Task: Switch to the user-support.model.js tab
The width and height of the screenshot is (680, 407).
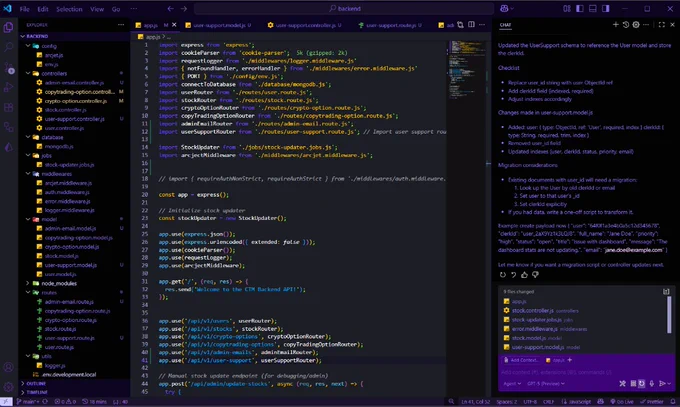Action: click(219, 25)
